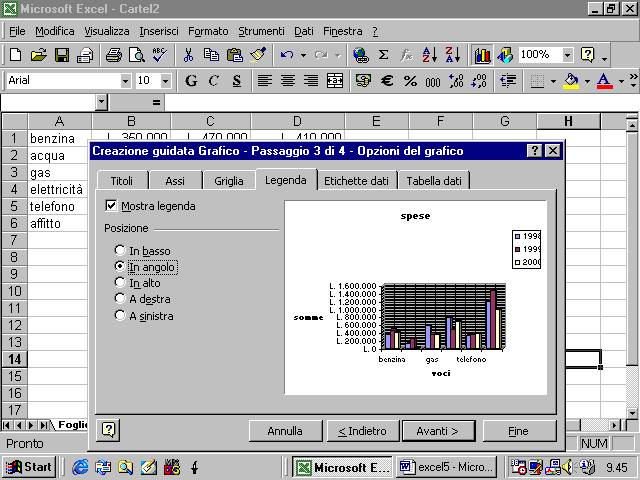Screen dimensions: 640x480
Task: Open the Inserisci menu
Action: pyautogui.click(x=159, y=31)
